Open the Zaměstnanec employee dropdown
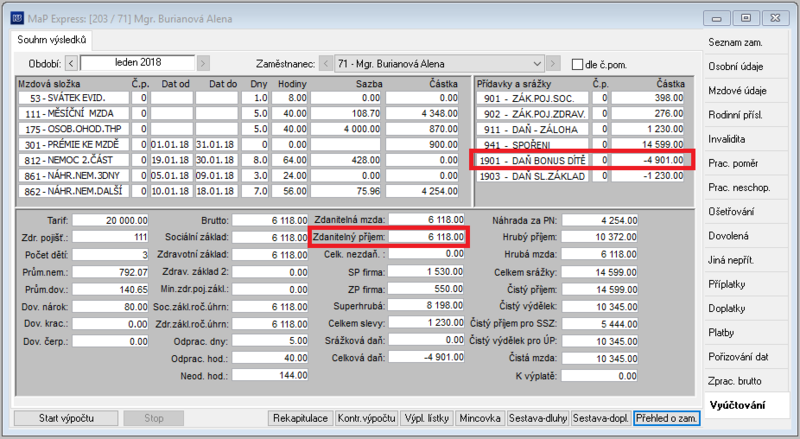This screenshot has width=800, height=439. (x=439, y=64)
